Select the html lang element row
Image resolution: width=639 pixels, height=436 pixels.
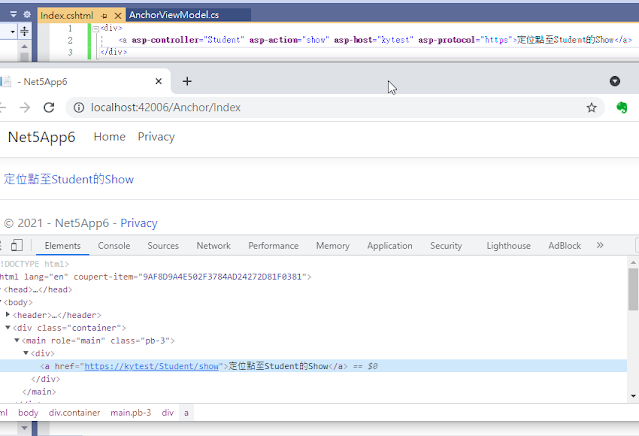click(313, 277)
